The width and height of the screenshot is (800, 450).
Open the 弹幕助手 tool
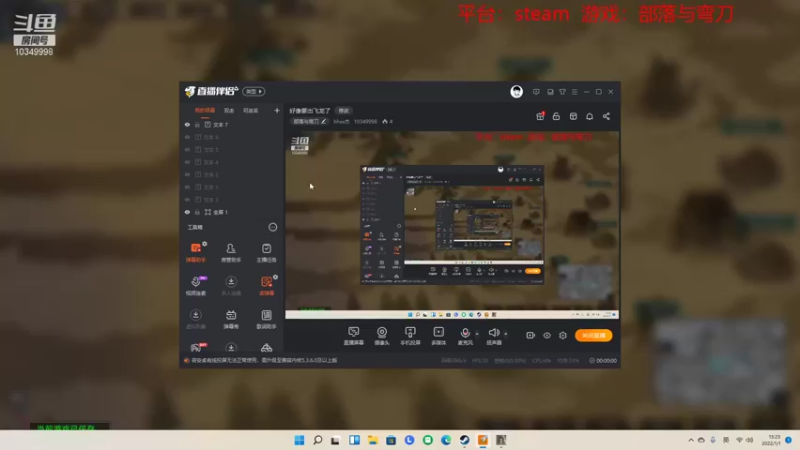196,252
